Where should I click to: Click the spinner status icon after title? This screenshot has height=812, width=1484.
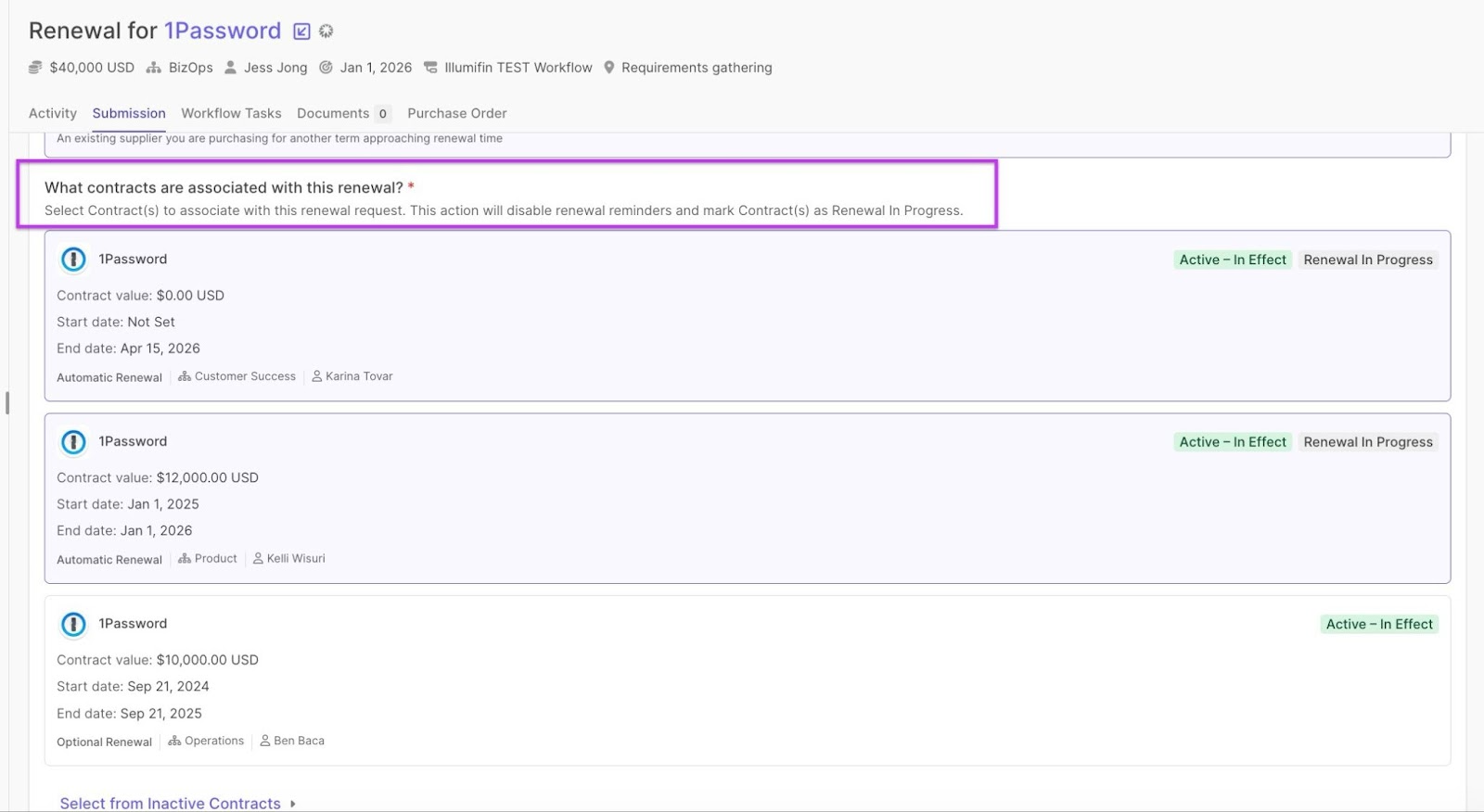[x=326, y=32]
